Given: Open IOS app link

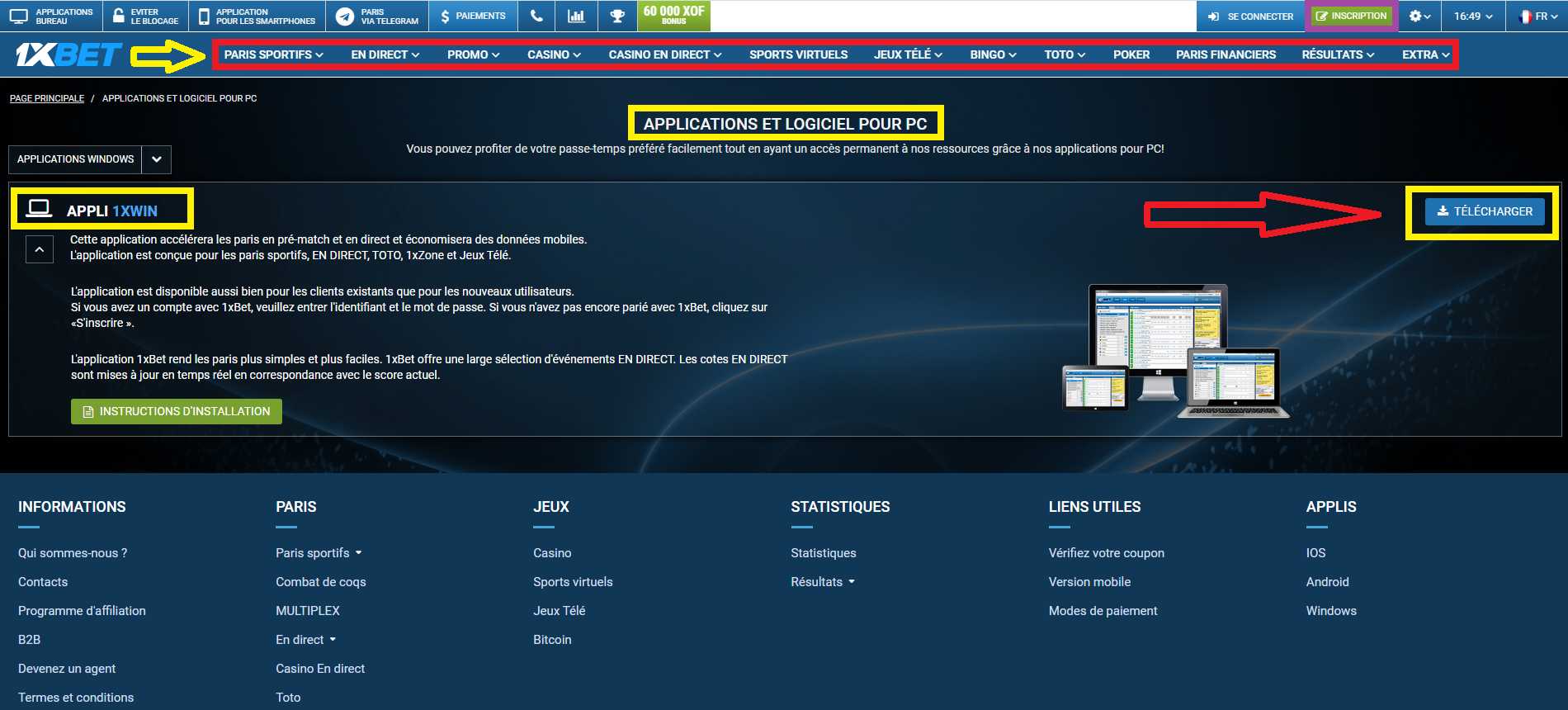Looking at the screenshot, I should [1315, 553].
